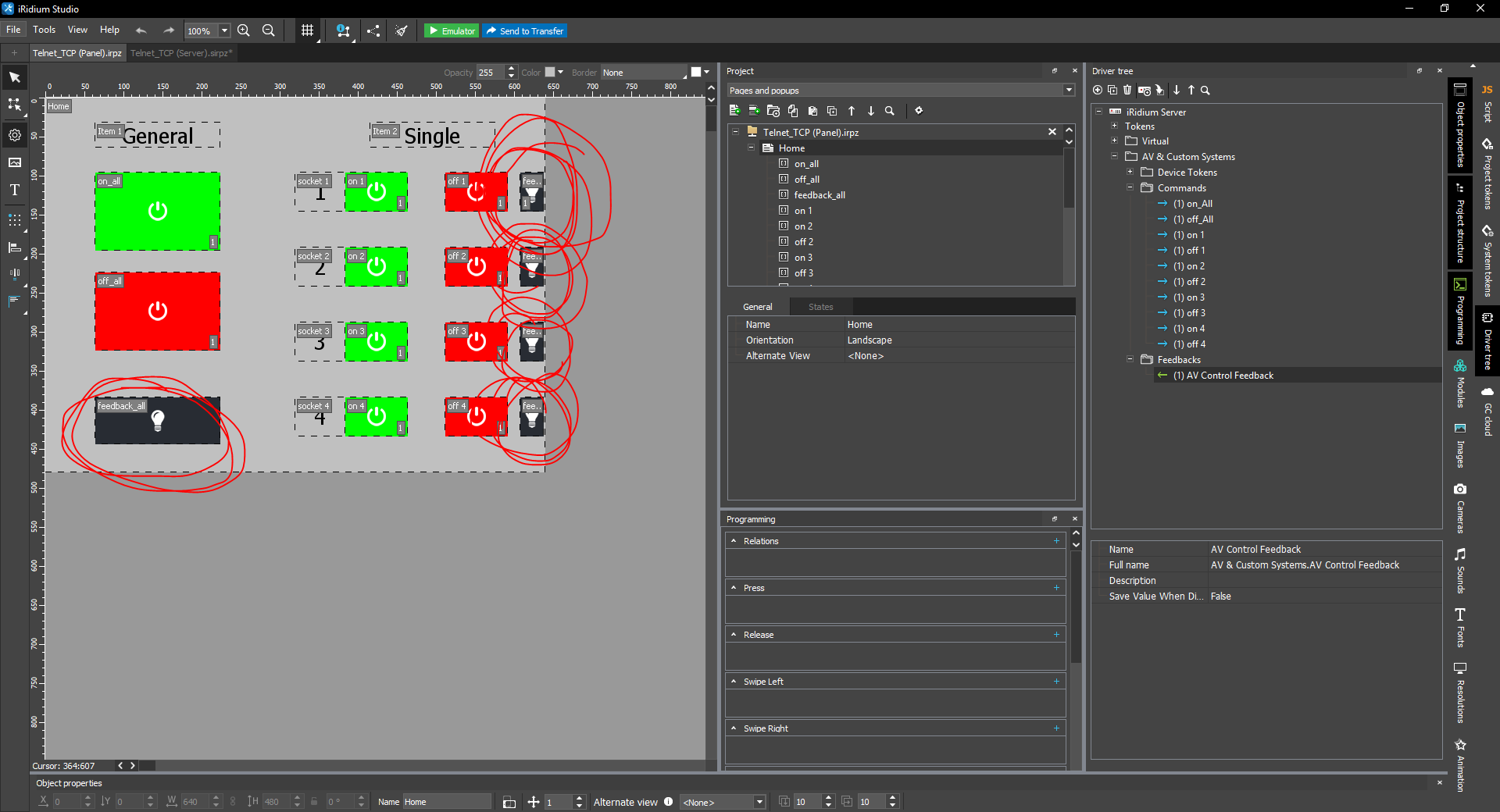This screenshot has width=1500, height=812.
Task: Click the search icon in Project panel
Action: pyautogui.click(x=889, y=111)
